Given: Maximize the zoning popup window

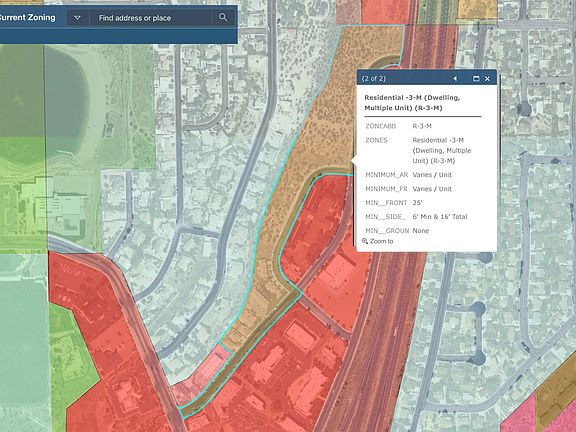Looking at the screenshot, I should coord(476,79).
